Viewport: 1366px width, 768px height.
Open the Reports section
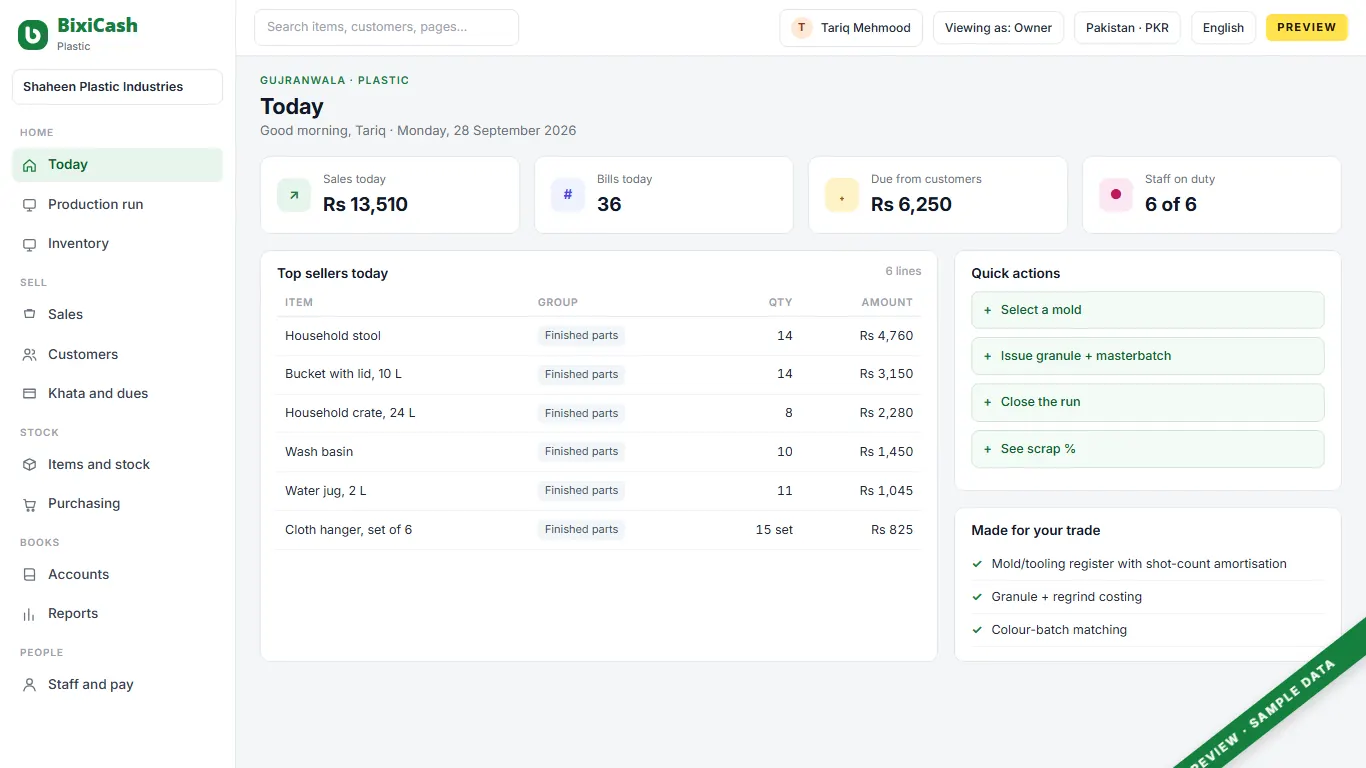[x=117, y=614]
